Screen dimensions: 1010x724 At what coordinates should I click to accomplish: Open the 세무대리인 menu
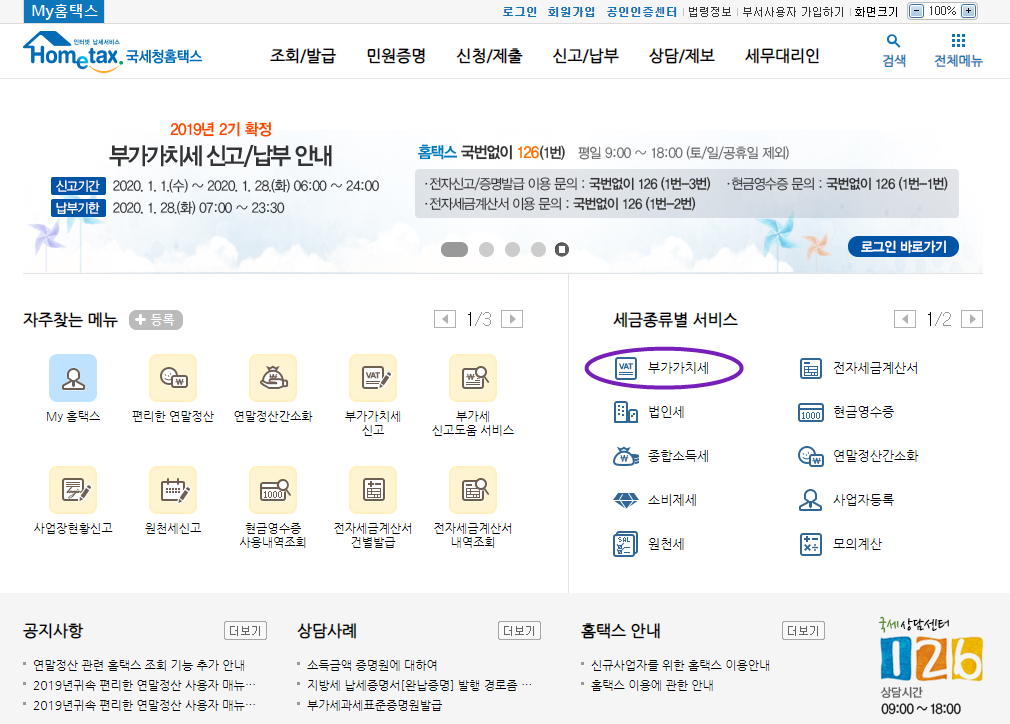782,56
